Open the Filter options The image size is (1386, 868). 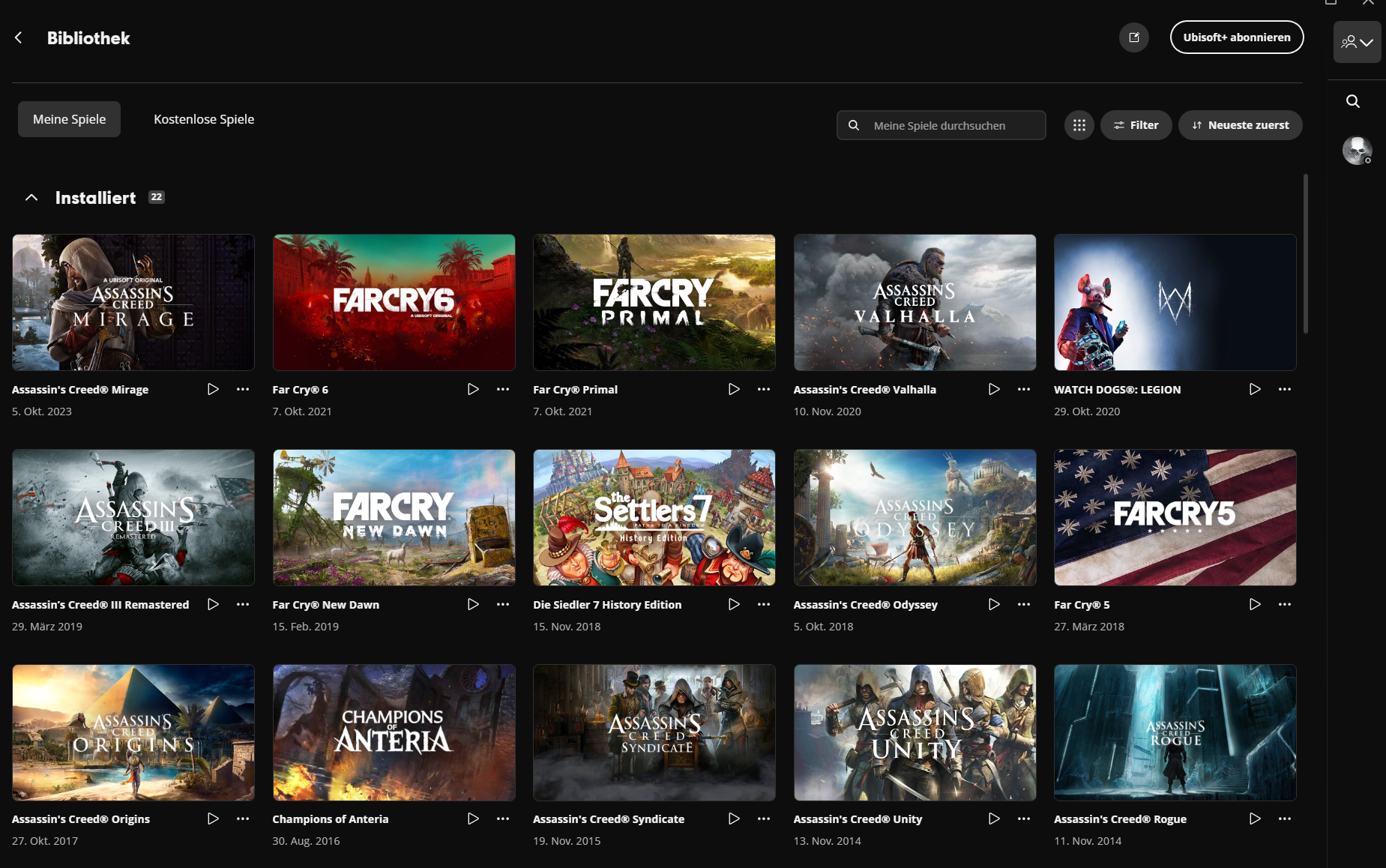(1136, 125)
